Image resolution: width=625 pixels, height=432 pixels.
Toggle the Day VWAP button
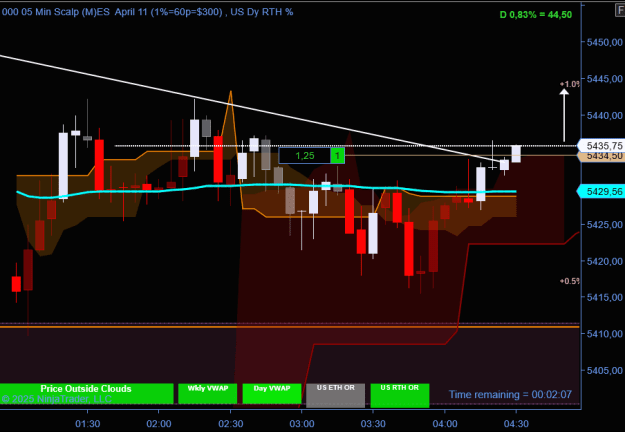(x=272, y=394)
